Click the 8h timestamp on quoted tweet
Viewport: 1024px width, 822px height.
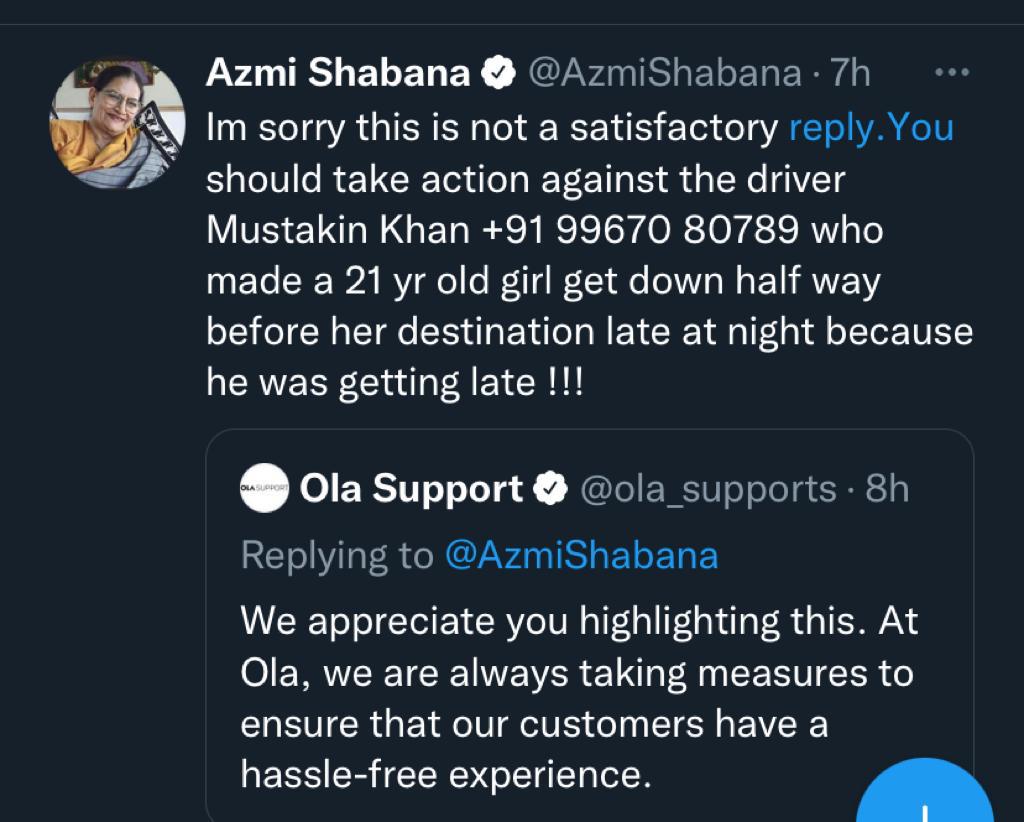[886, 489]
